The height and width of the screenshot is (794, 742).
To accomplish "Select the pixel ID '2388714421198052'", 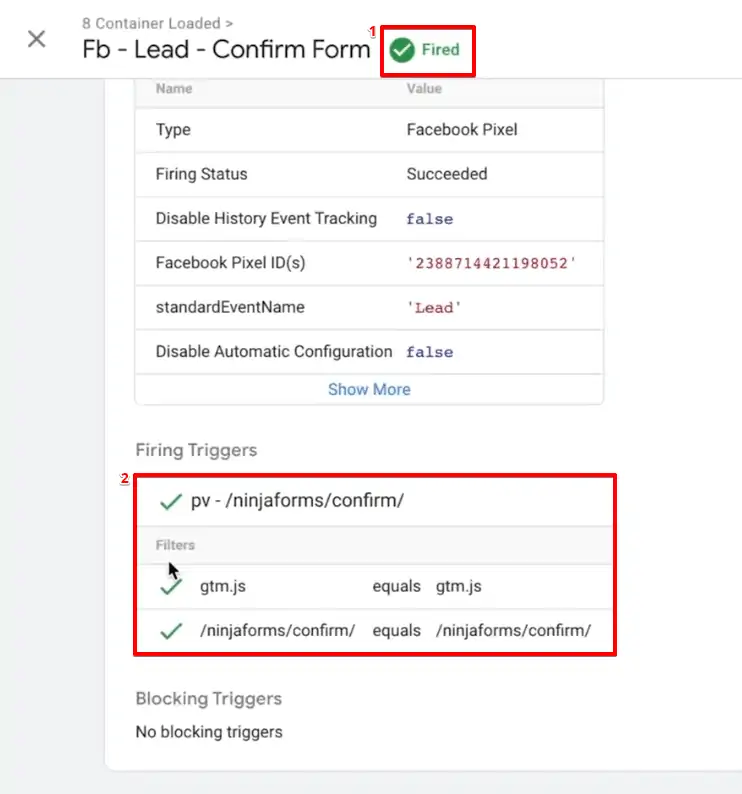I will pos(491,263).
